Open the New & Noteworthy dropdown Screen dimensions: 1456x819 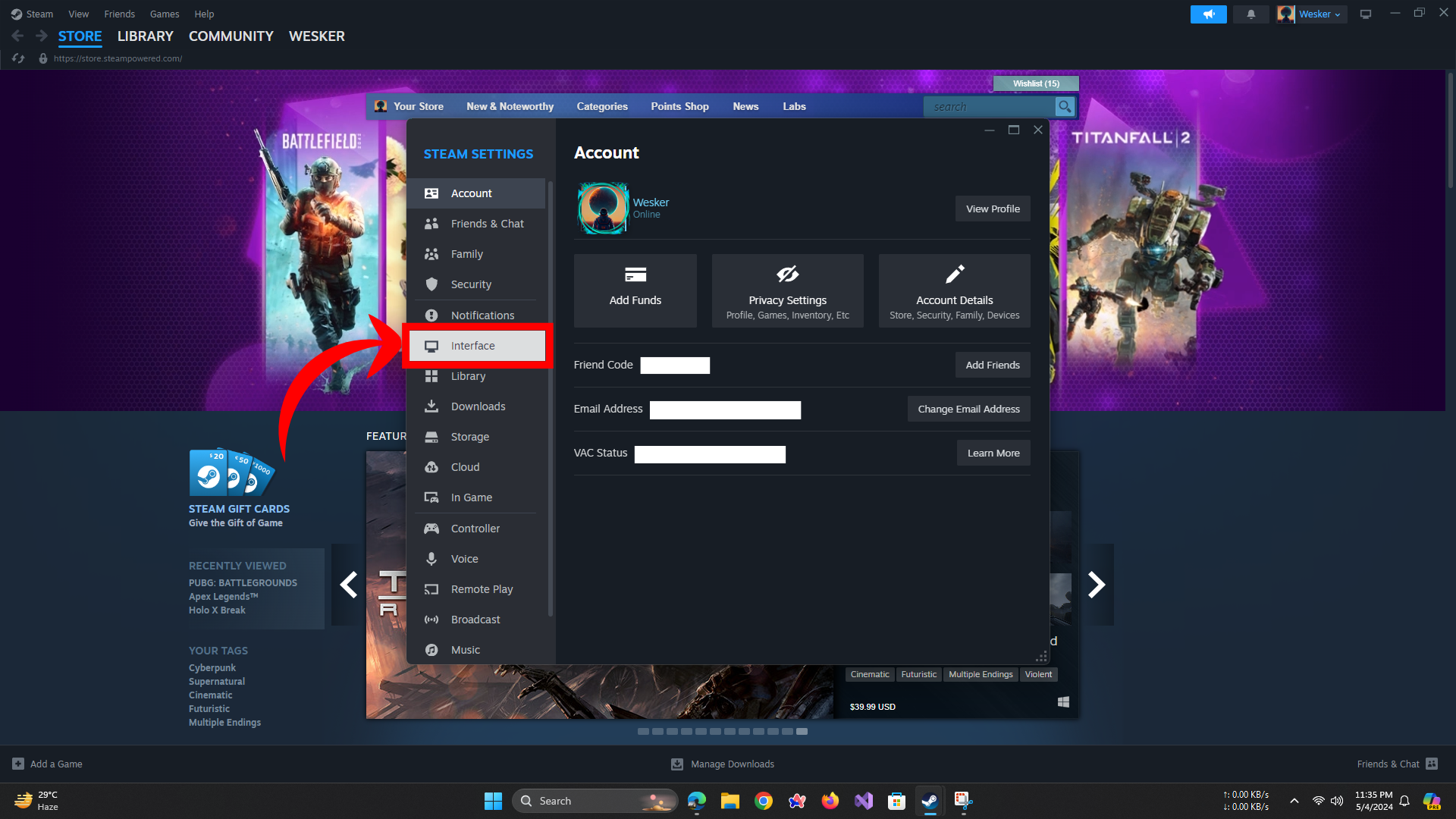coord(510,107)
